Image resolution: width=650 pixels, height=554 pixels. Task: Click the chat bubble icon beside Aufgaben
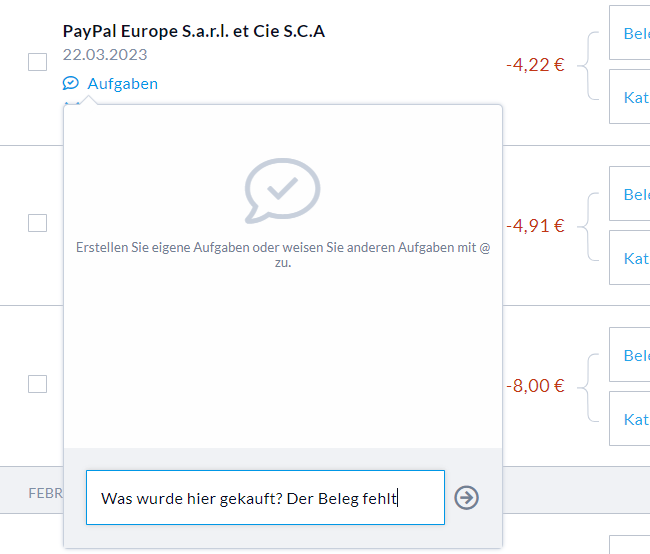(71, 83)
